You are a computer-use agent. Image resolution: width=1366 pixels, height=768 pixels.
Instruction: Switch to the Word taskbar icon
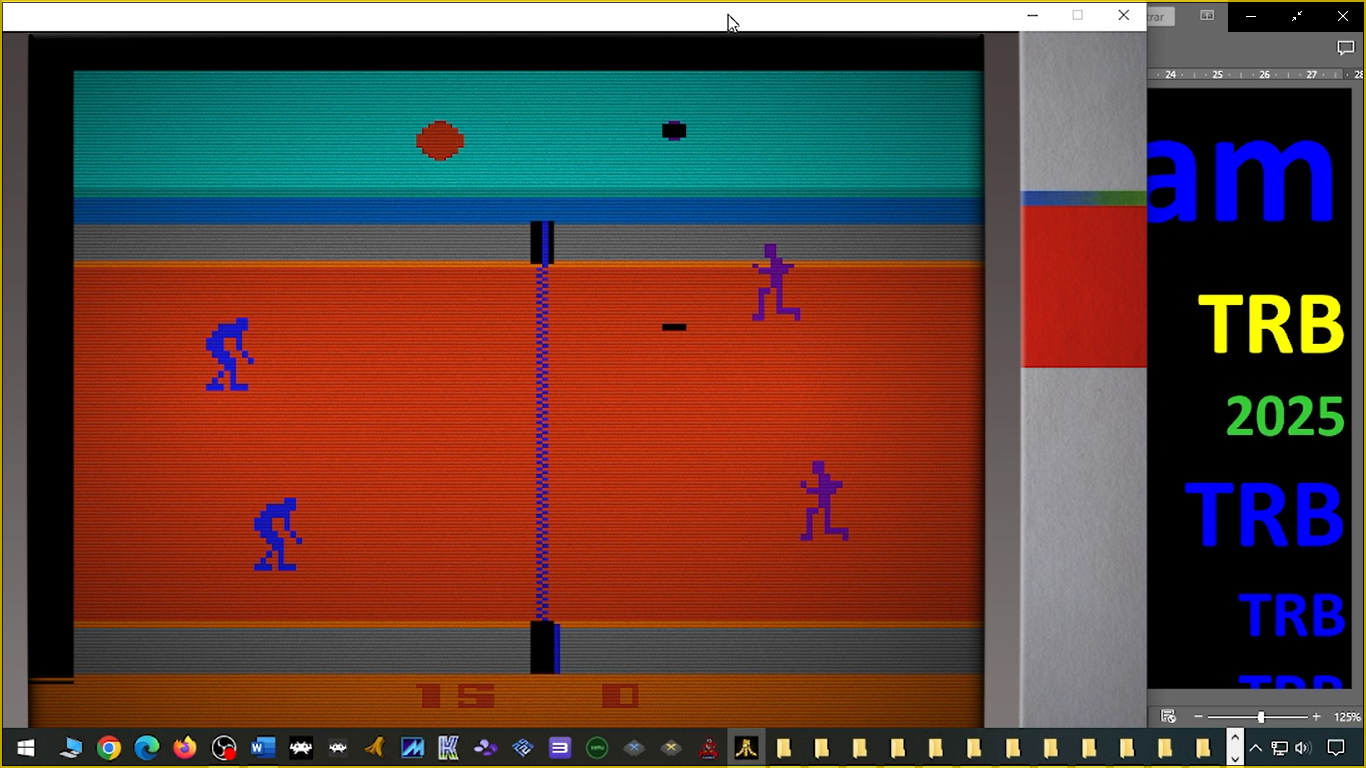262,748
